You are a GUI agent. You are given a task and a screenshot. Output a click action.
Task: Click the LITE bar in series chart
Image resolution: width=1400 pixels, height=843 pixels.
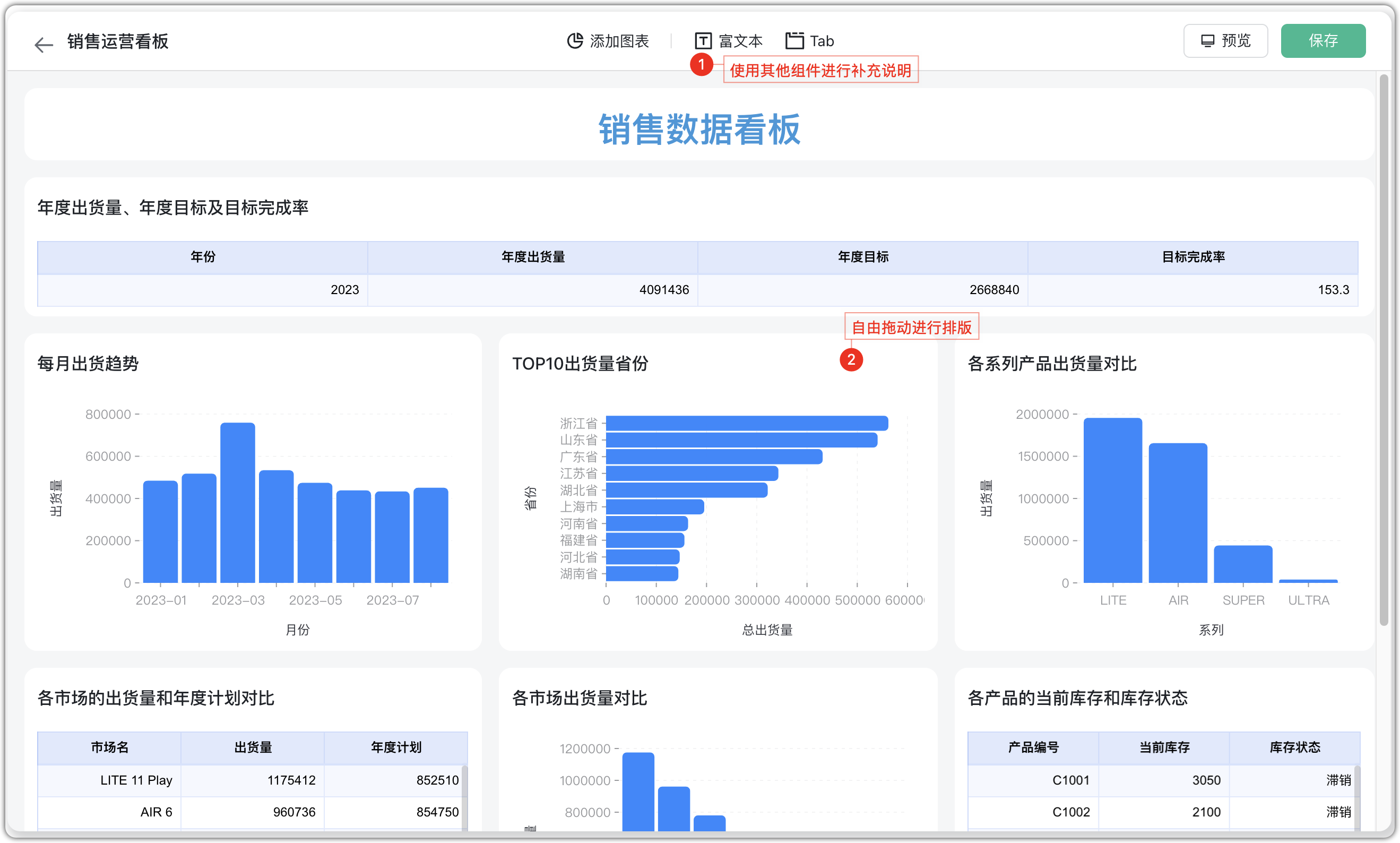(1112, 500)
